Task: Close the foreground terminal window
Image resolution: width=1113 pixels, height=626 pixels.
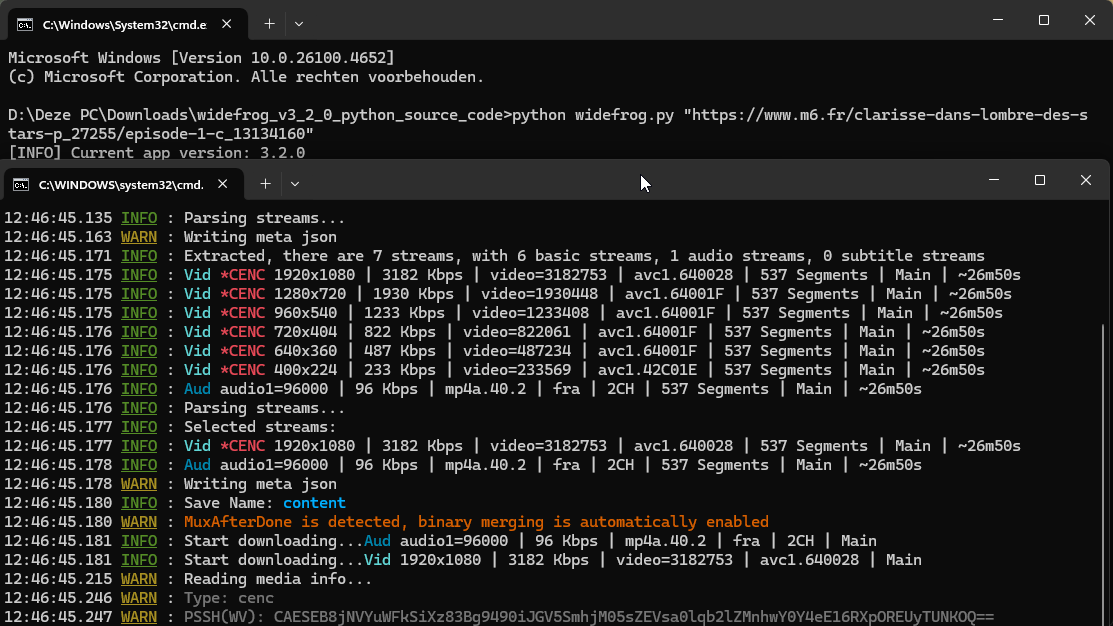Action: [x=1086, y=180]
